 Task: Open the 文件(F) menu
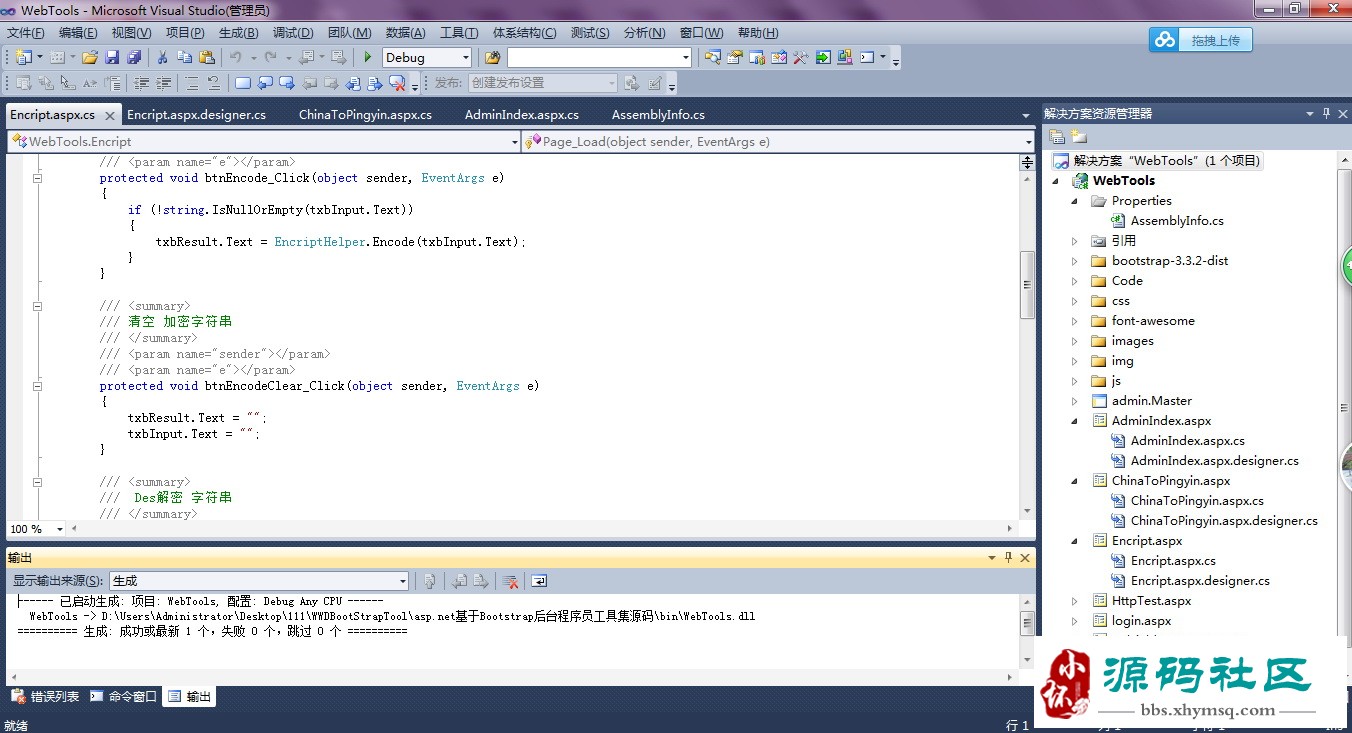[x=25, y=33]
